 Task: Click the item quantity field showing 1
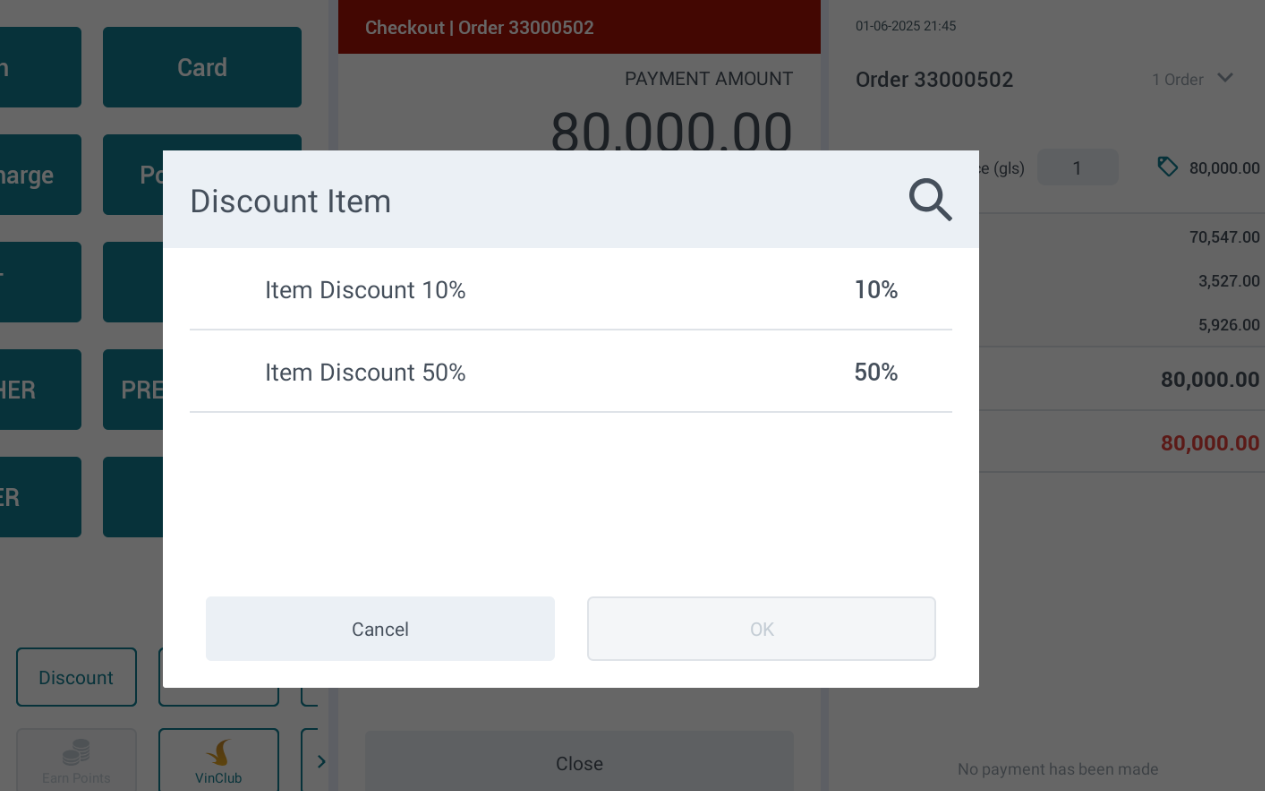[1077, 168]
